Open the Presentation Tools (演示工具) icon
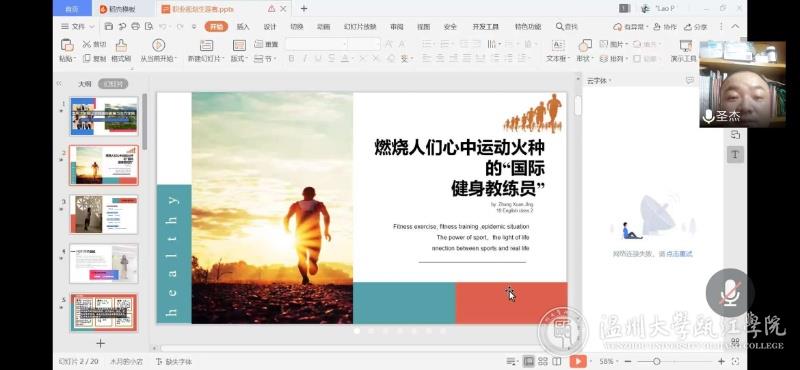Viewport: 800px width, 370px height. [686, 45]
